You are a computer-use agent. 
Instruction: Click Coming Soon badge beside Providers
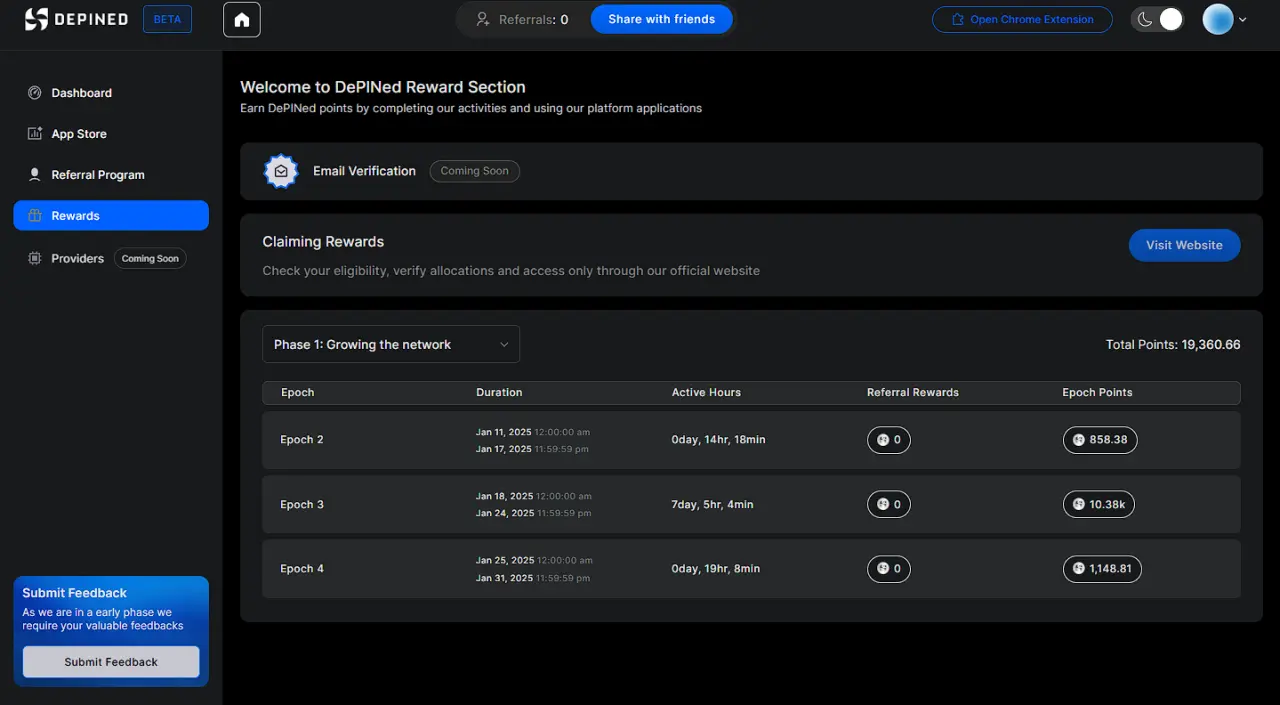coord(150,258)
